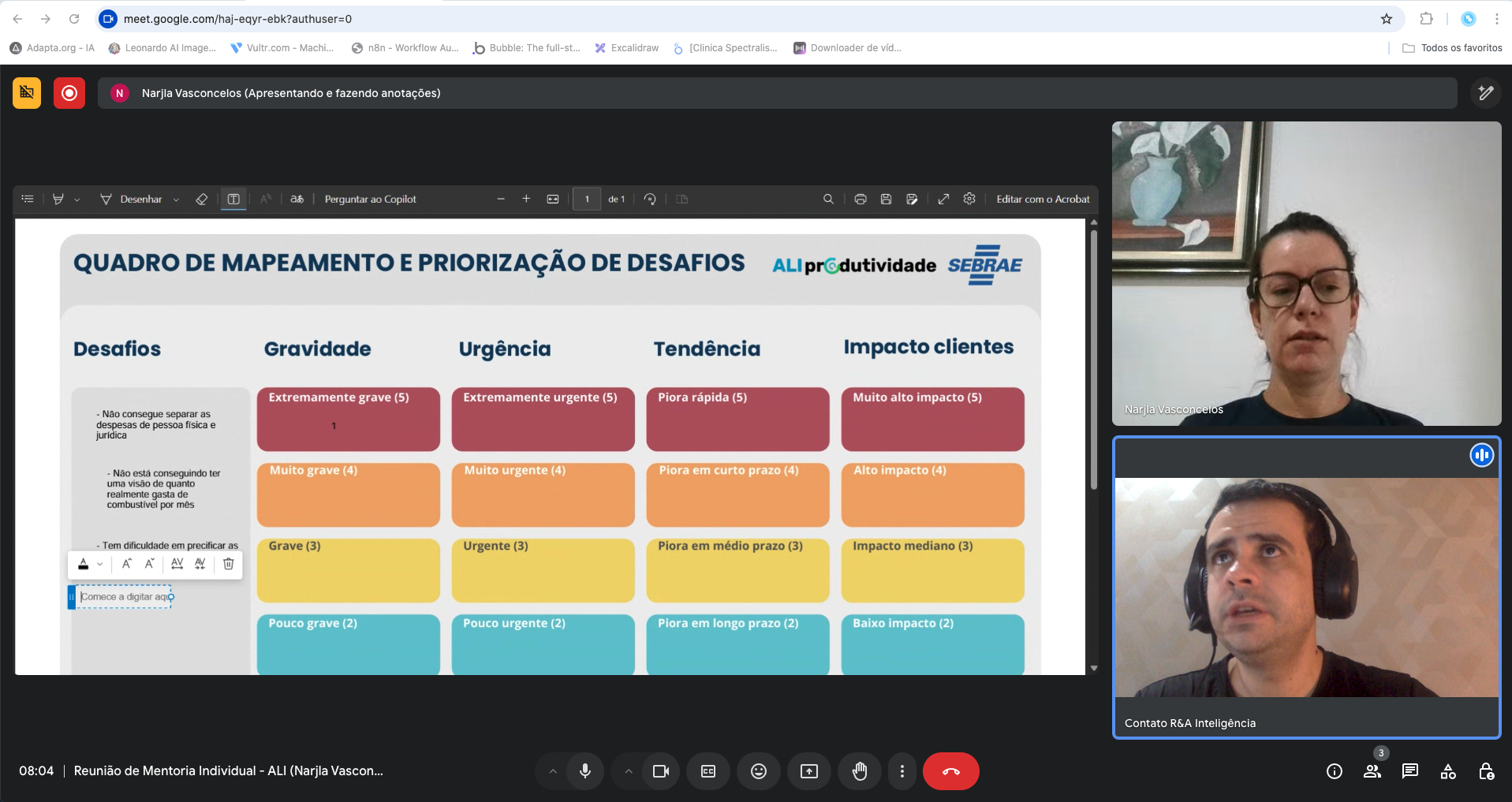
Task: Click Editar com o Acrobat
Action: (x=1043, y=200)
